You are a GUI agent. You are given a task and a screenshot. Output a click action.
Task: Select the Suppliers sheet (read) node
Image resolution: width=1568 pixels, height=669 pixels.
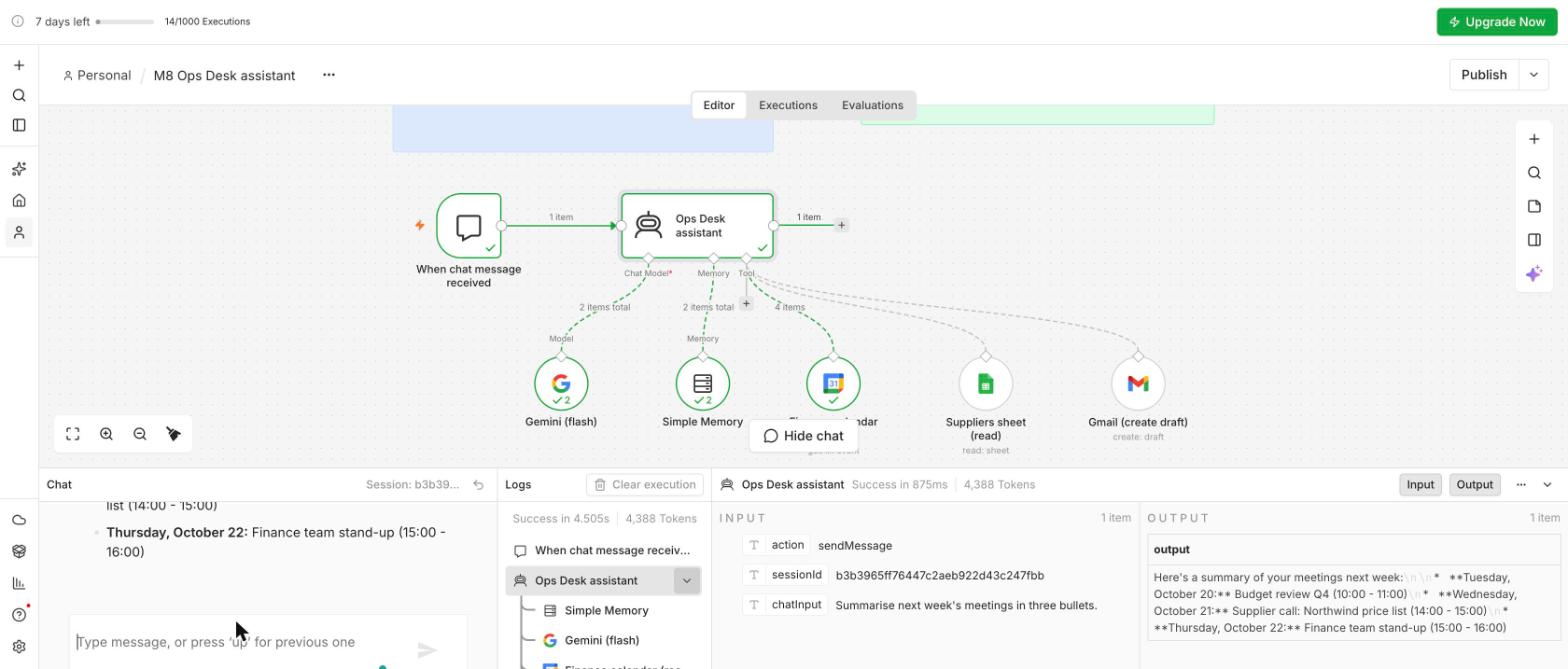[985, 384]
